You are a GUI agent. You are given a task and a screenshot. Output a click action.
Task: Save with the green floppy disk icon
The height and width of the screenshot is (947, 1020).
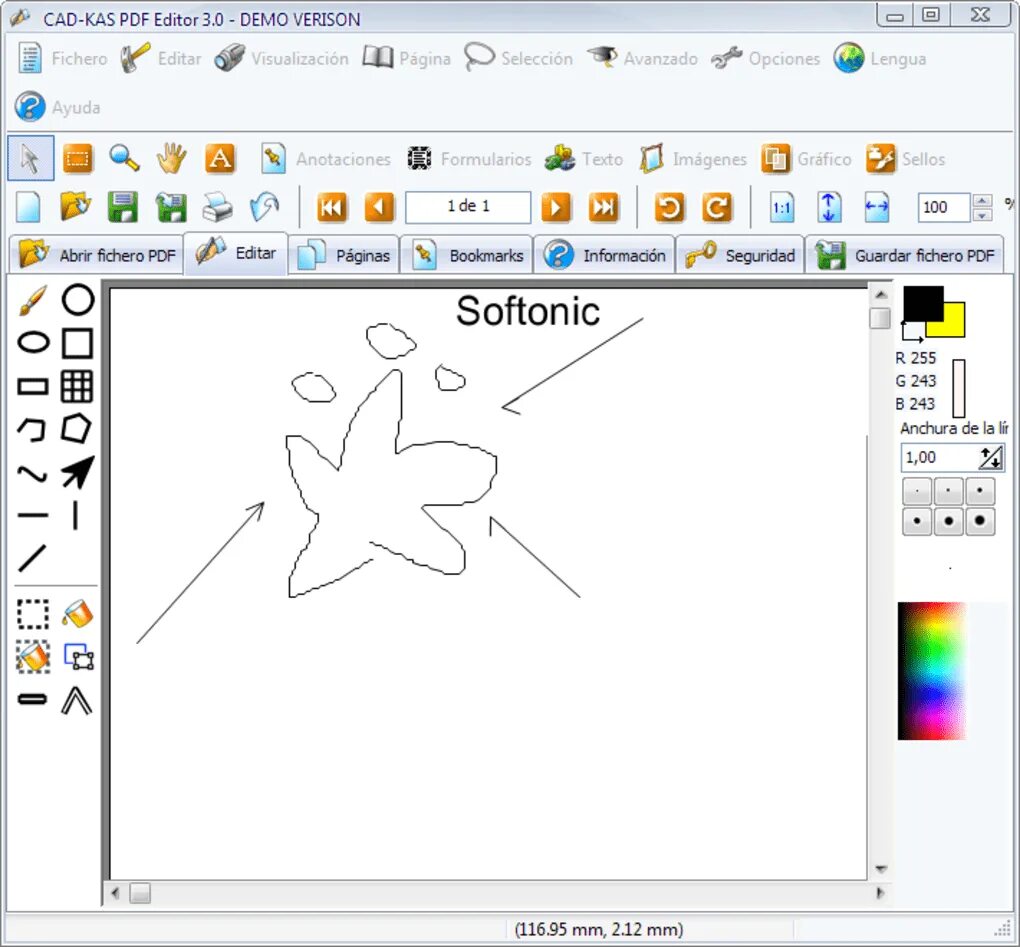click(x=122, y=207)
